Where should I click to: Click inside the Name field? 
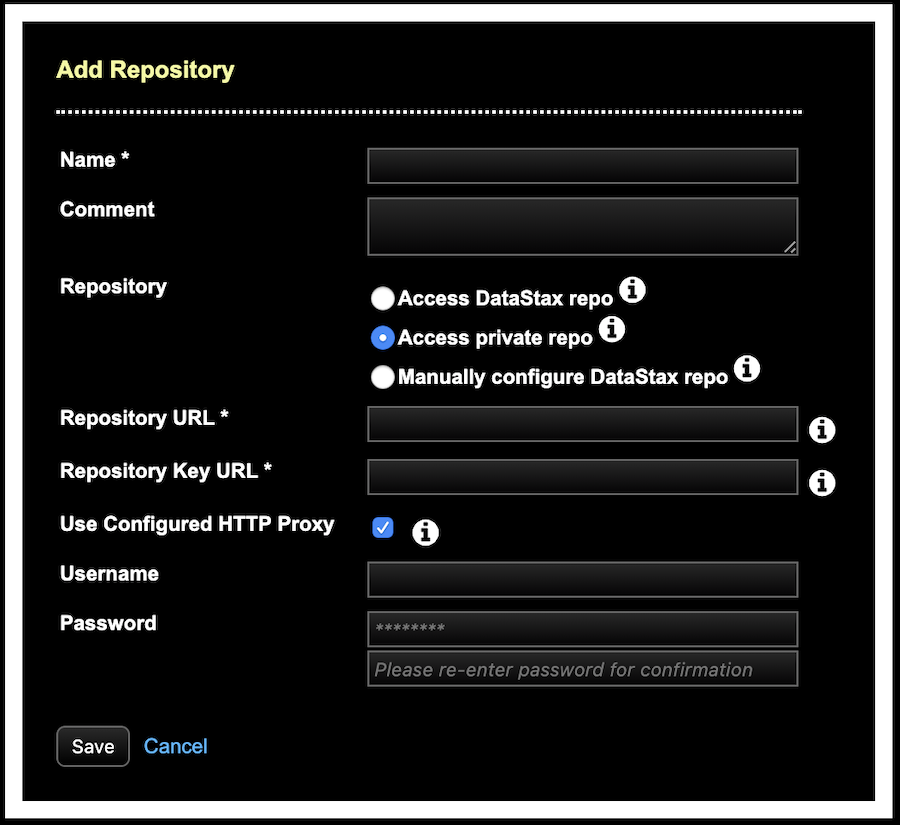tap(582, 166)
